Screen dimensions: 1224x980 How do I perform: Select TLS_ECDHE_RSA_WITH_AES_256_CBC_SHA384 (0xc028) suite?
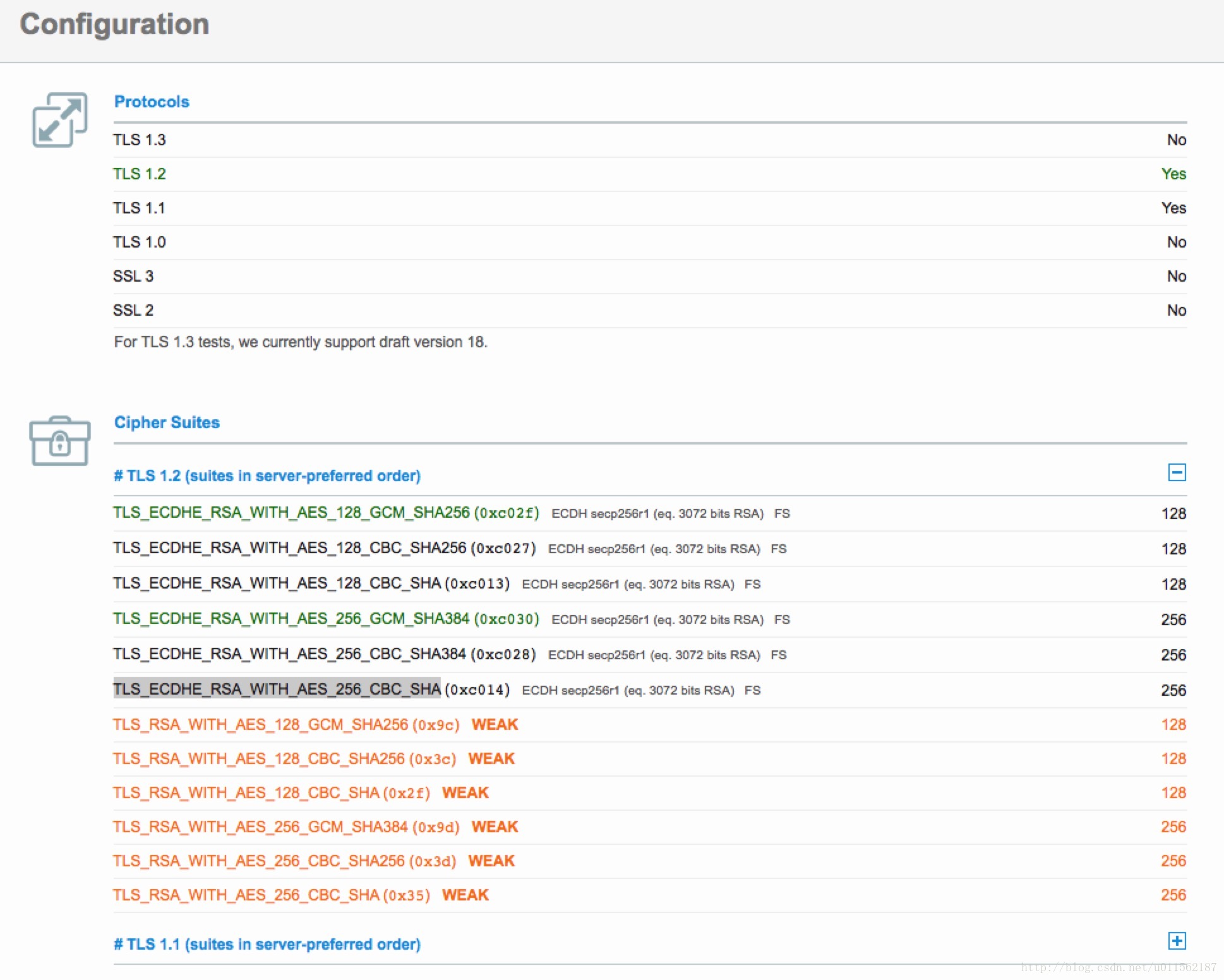coord(324,654)
